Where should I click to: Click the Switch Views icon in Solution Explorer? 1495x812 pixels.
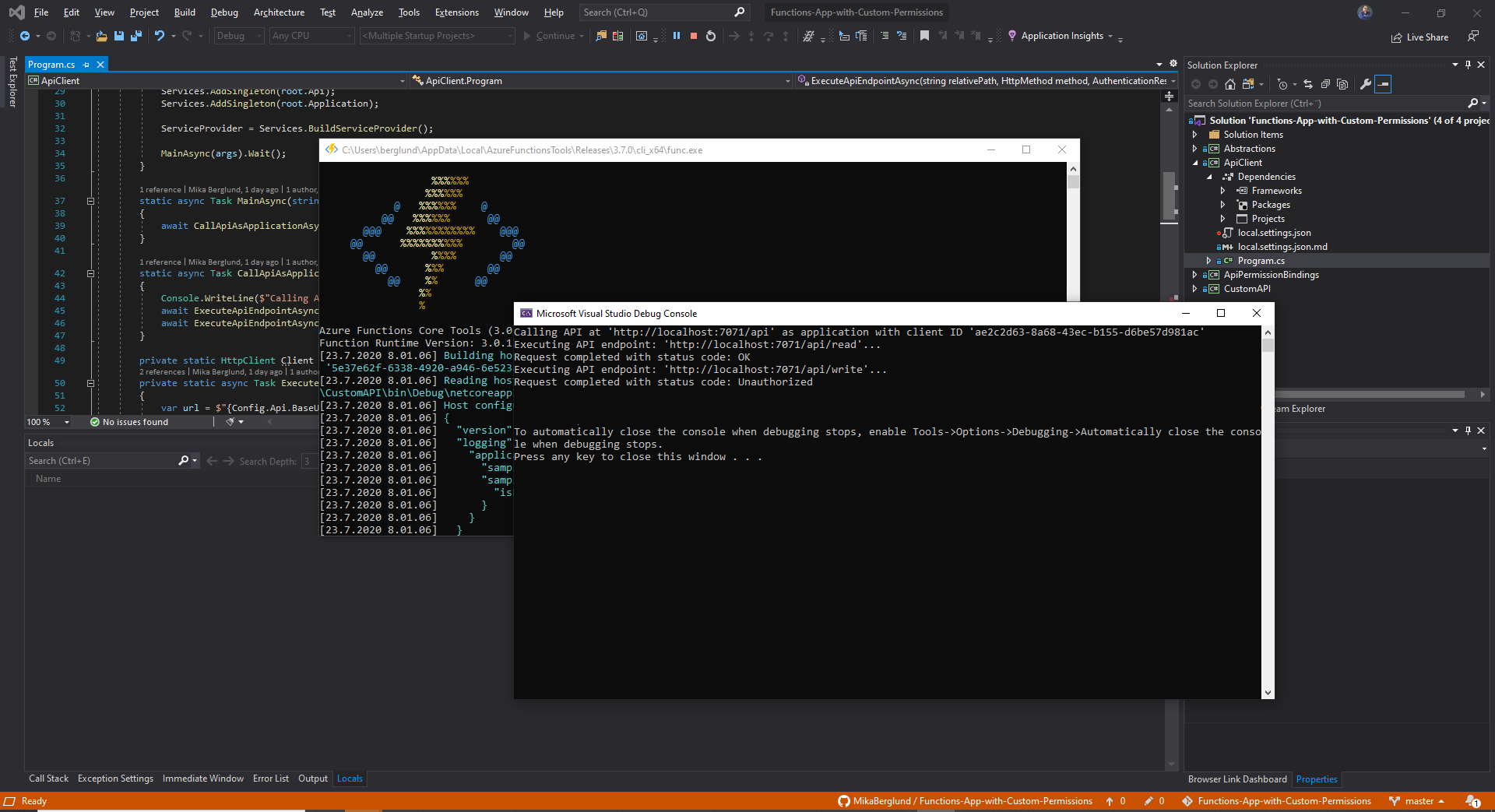pos(1248,84)
